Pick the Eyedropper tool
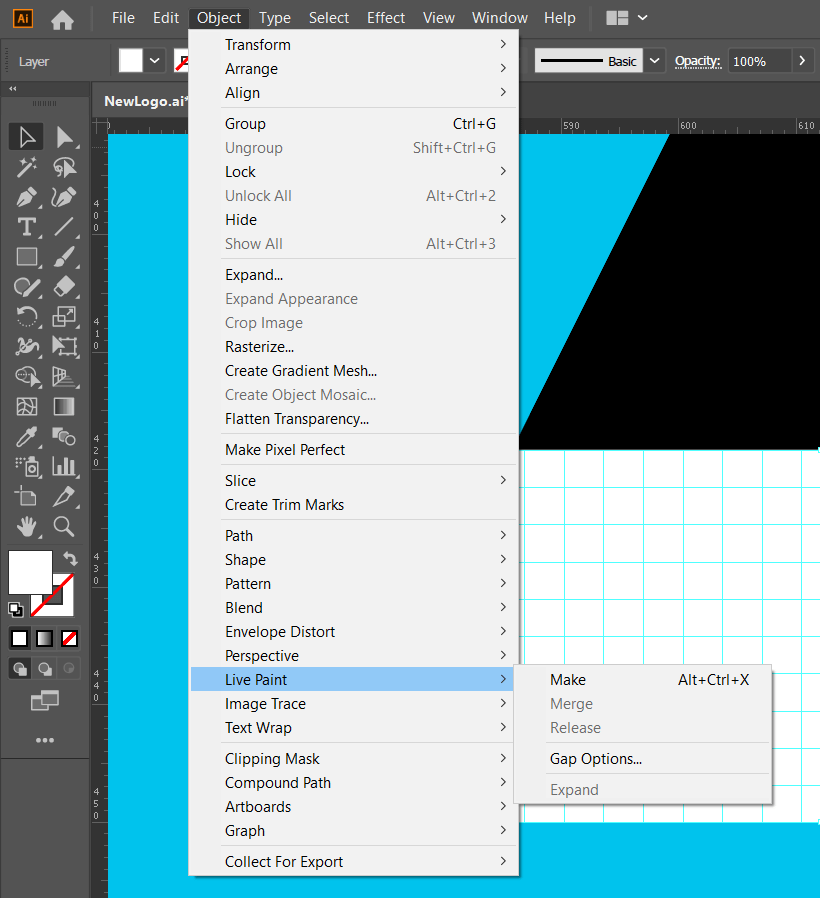 (x=27, y=436)
